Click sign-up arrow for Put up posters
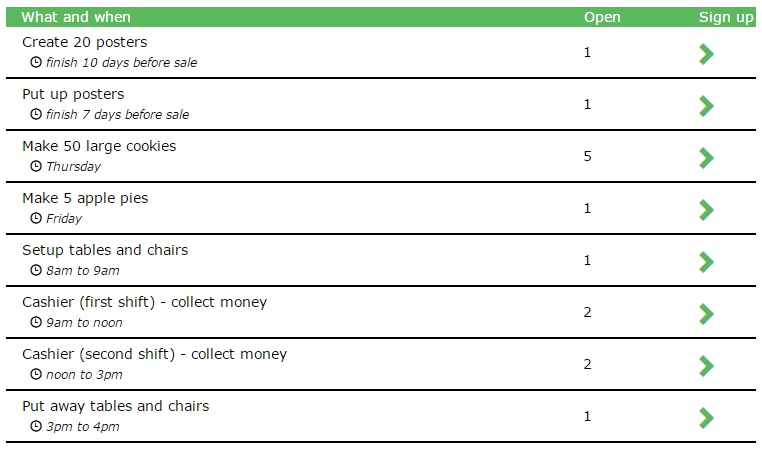 tap(706, 106)
